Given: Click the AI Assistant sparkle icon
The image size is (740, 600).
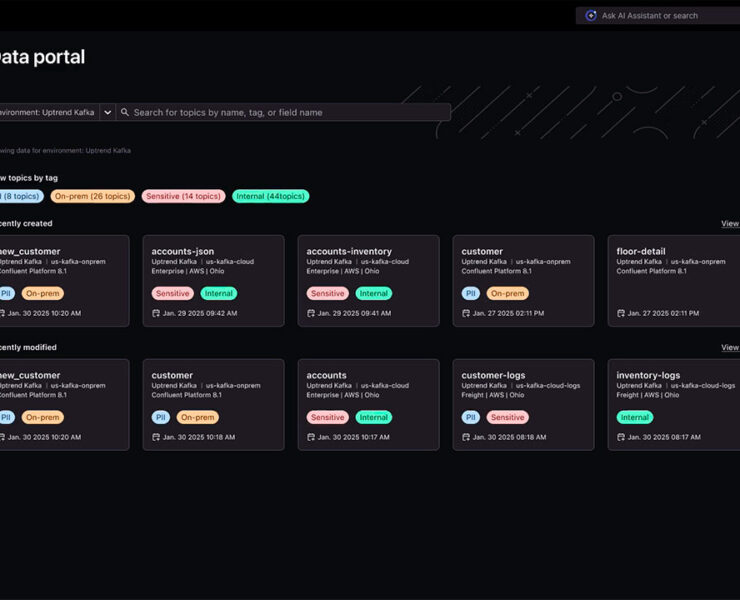Looking at the screenshot, I should point(591,16).
